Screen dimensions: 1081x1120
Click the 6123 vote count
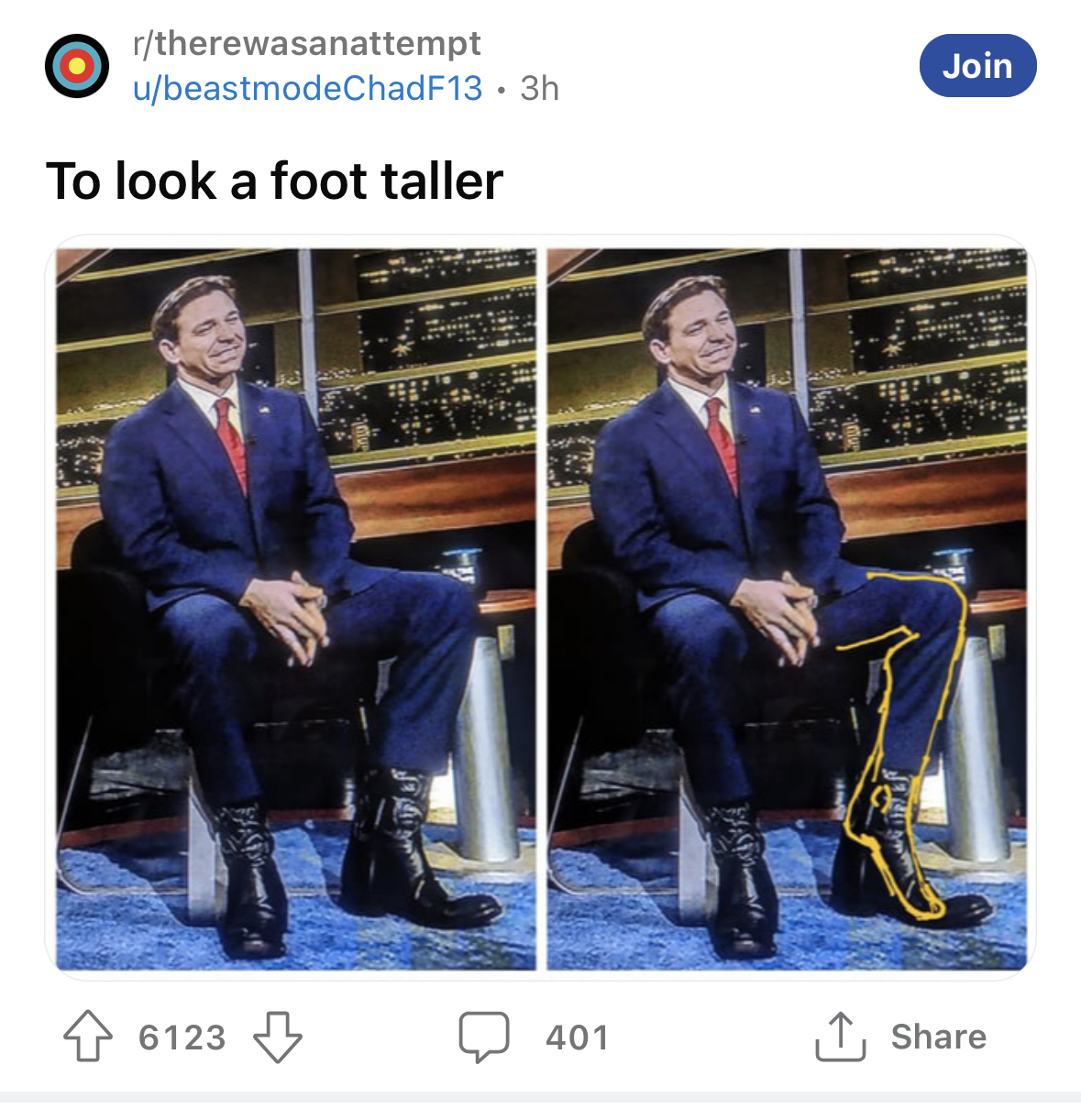tap(182, 1038)
